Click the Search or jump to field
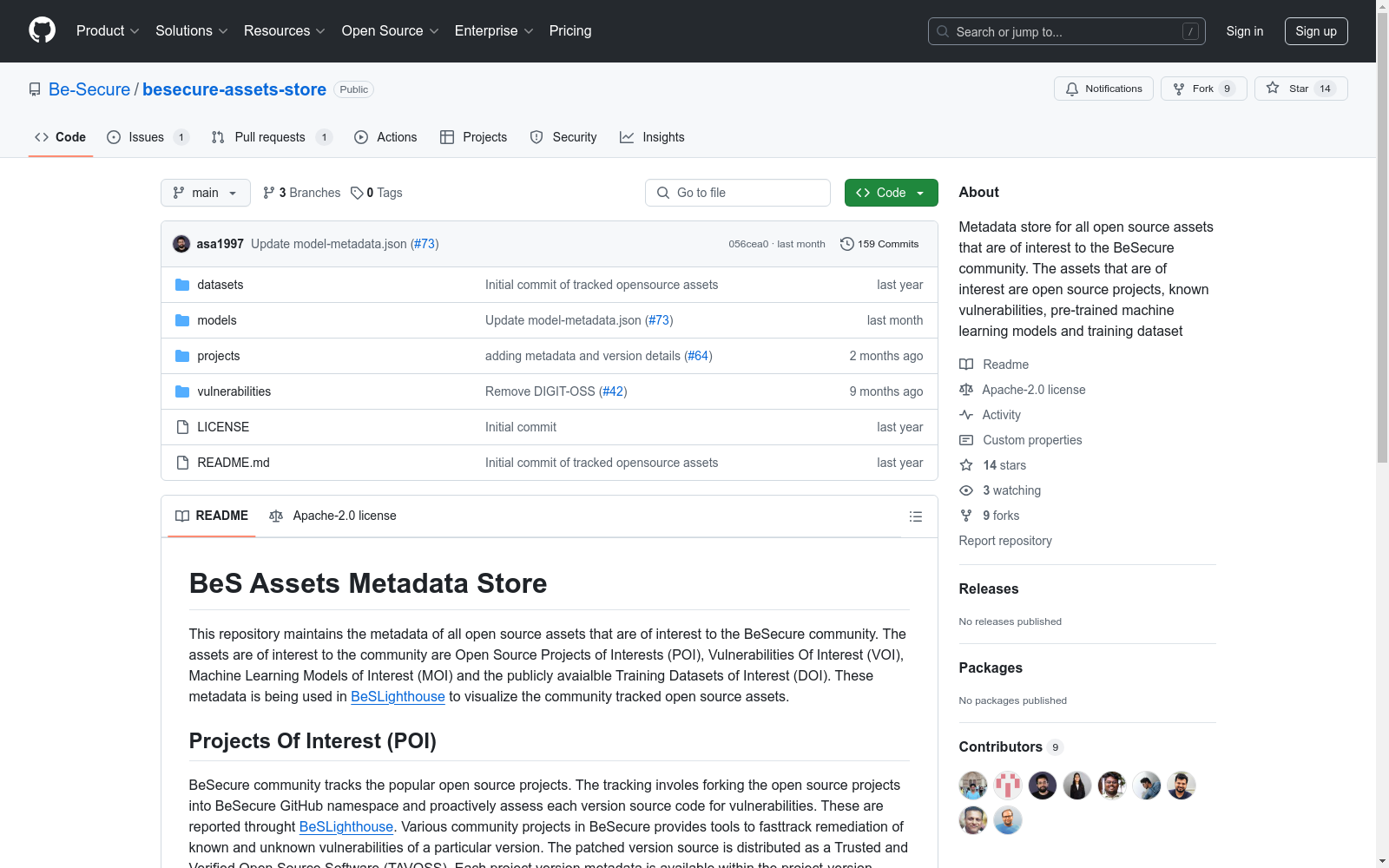This screenshot has height=868, width=1389. point(1067,31)
